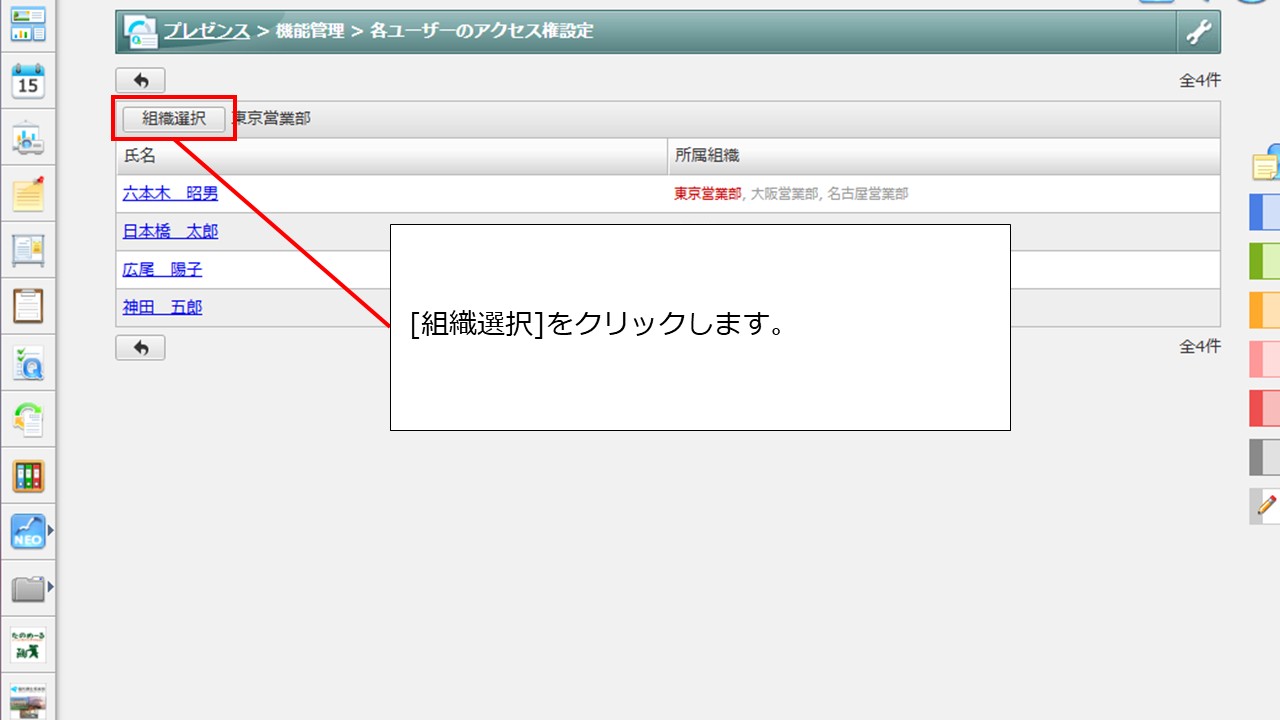Viewport: 1280px width, 720px height.
Task: Open the calendar icon showing 15
Action: tap(28, 81)
